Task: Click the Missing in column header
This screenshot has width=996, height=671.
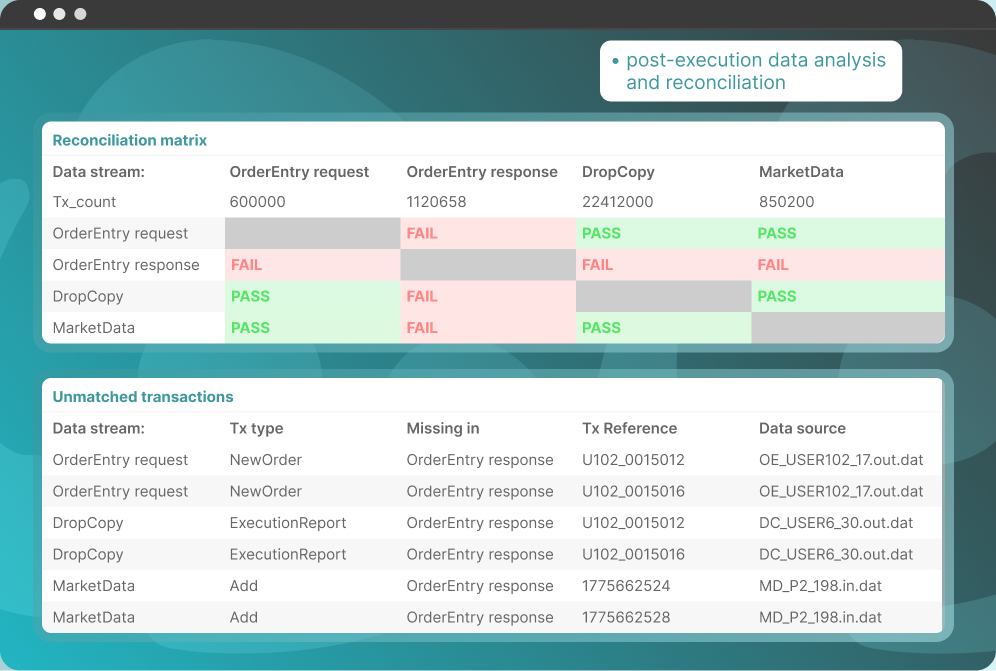Action: [443, 428]
